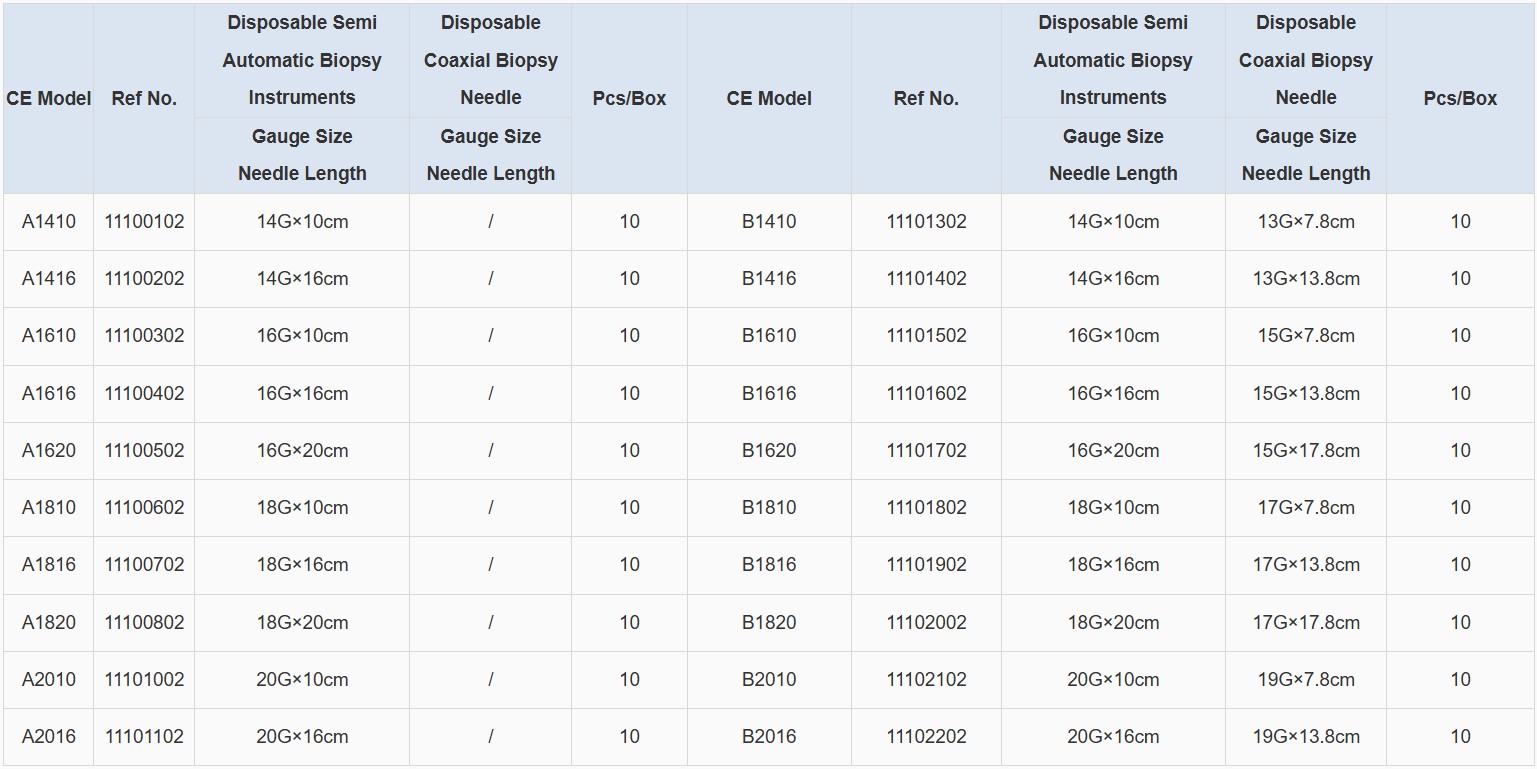Click the right Pcs/Box column header
Image resolution: width=1537 pixels, height=769 pixels.
[1460, 98]
